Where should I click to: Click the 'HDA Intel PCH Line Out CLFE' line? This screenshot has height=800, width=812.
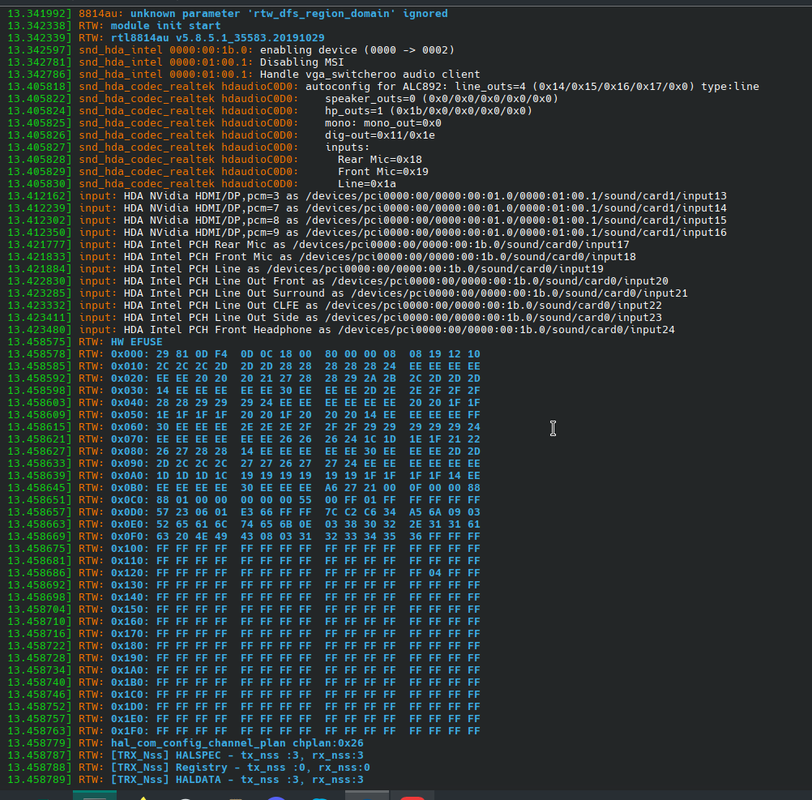point(335,306)
